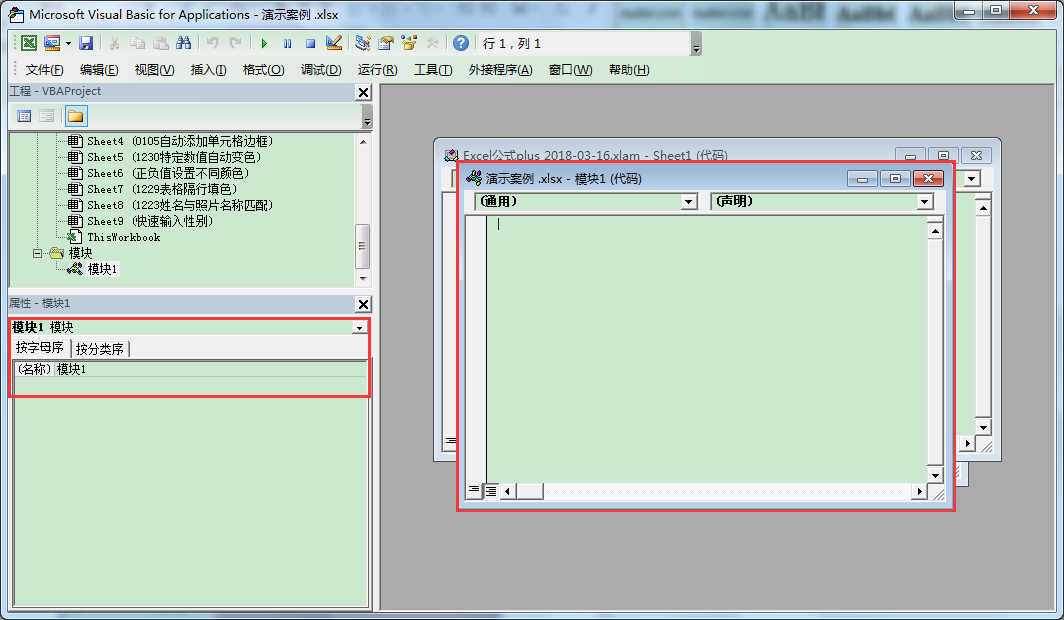Open the insert object dropdown arrow
The height and width of the screenshot is (620, 1064).
pos(69,43)
